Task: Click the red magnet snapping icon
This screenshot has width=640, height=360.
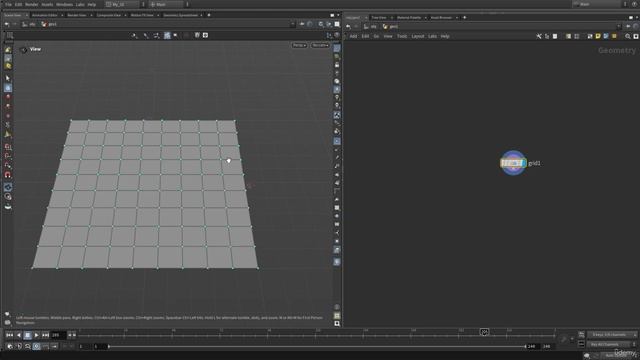Action: click(8, 175)
